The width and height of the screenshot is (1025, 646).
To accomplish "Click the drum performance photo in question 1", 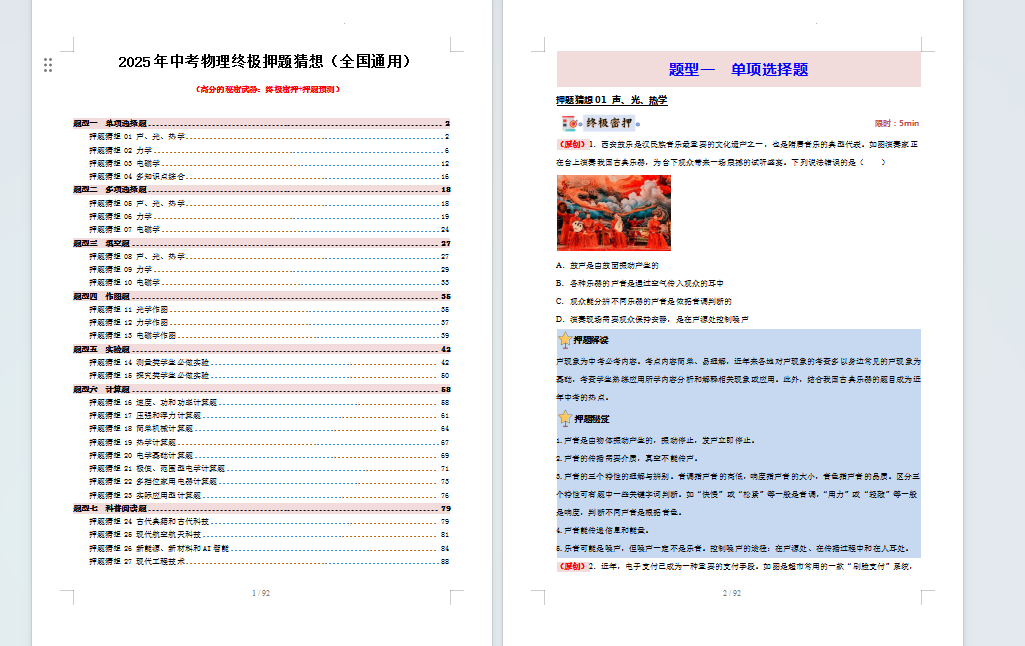I will click(x=613, y=213).
